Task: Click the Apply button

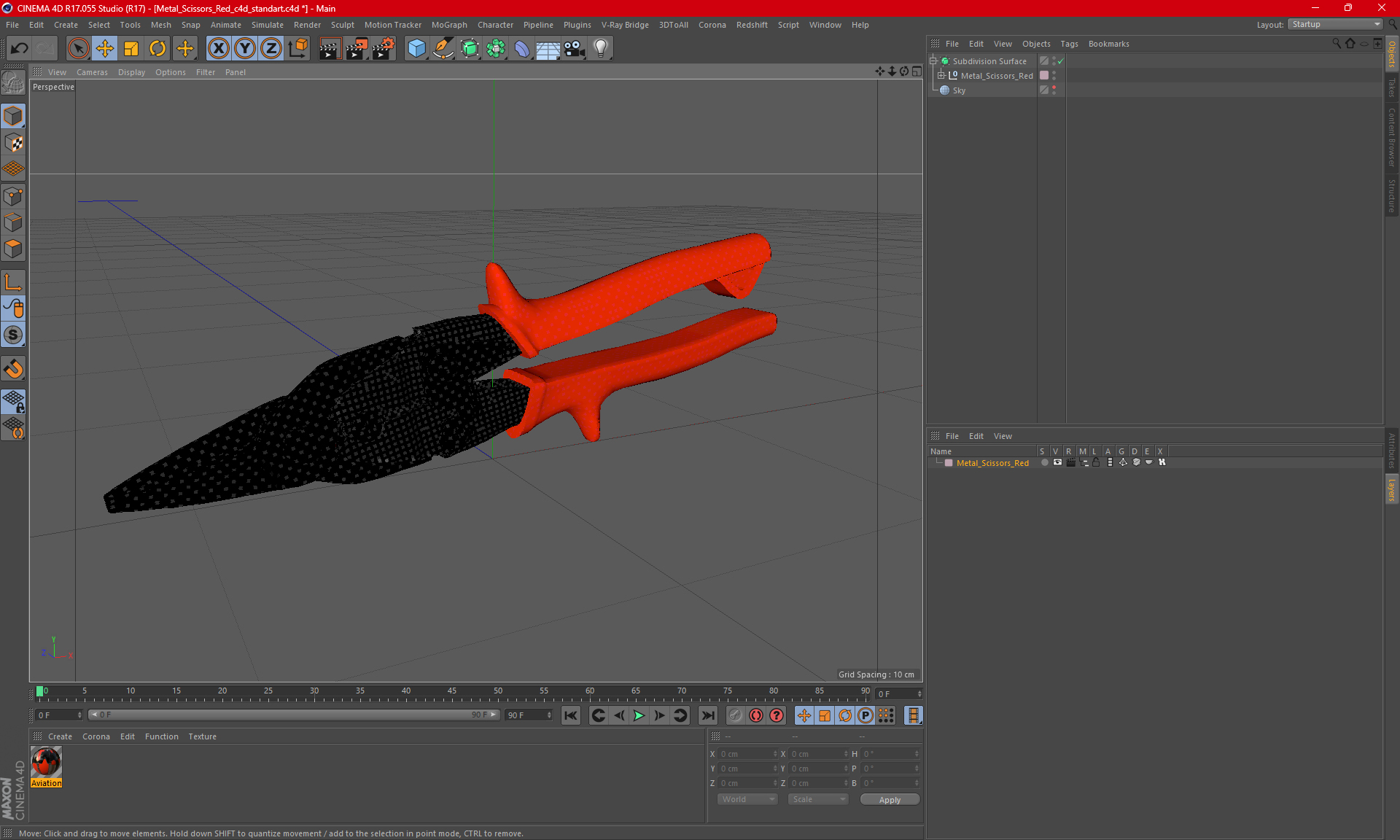Action: click(x=890, y=800)
